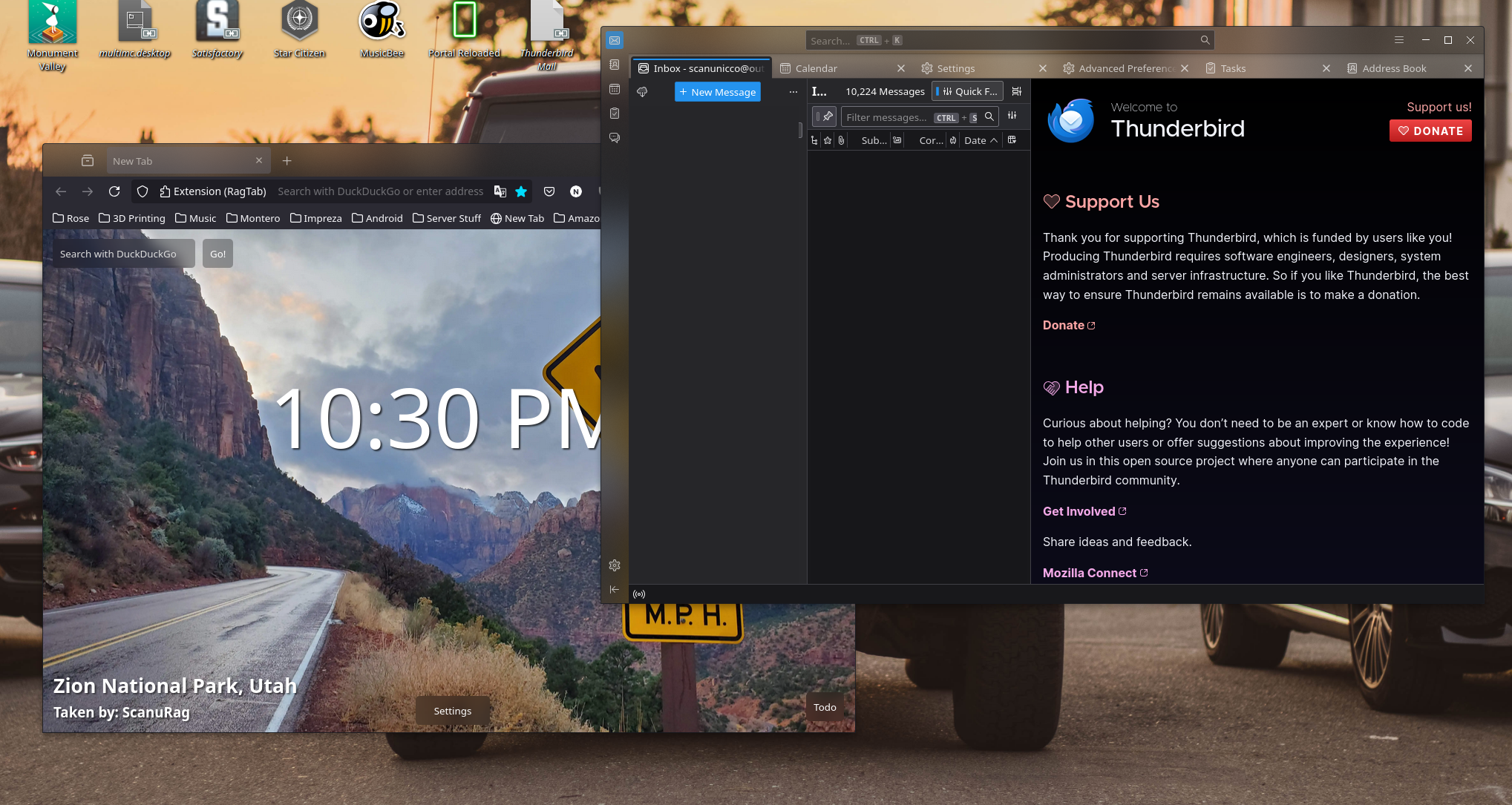Switch to the Calendar tab
Screen dimensions: 1512x805
(816, 68)
